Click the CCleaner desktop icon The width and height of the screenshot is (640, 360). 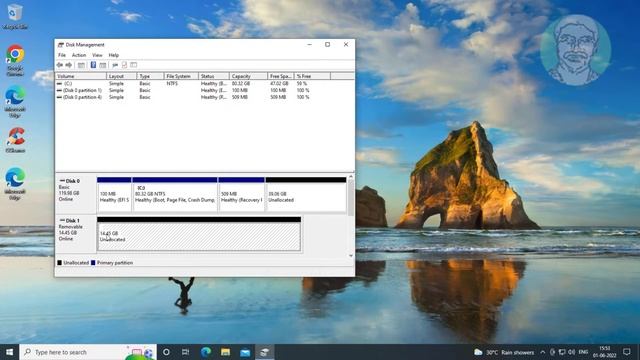point(15,140)
